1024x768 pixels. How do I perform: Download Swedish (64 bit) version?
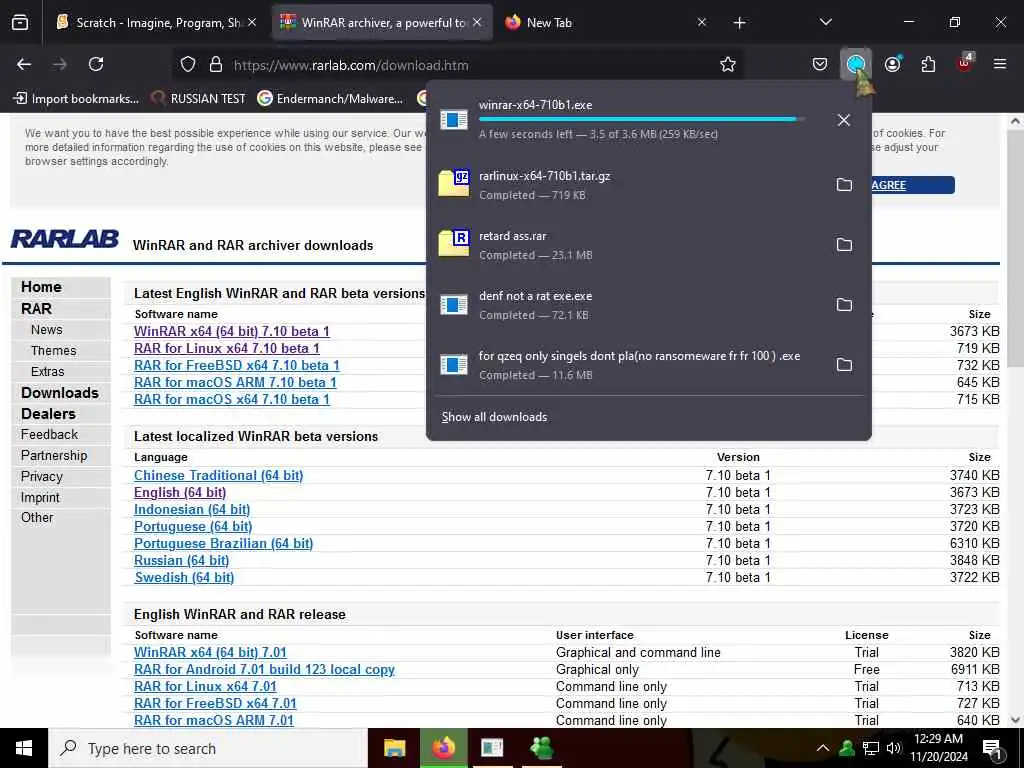click(x=184, y=577)
